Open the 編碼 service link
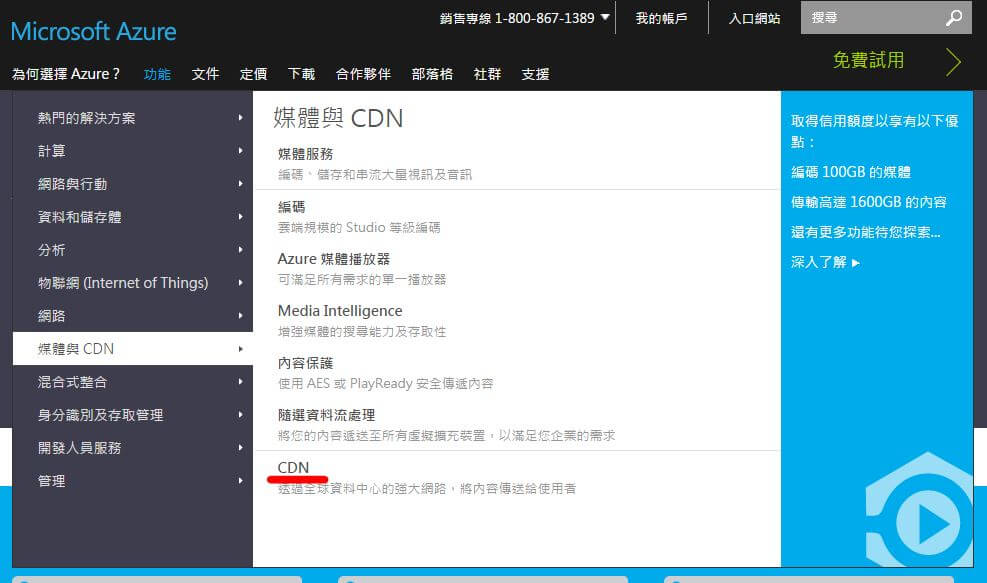The width and height of the screenshot is (987, 583). pos(291,207)
